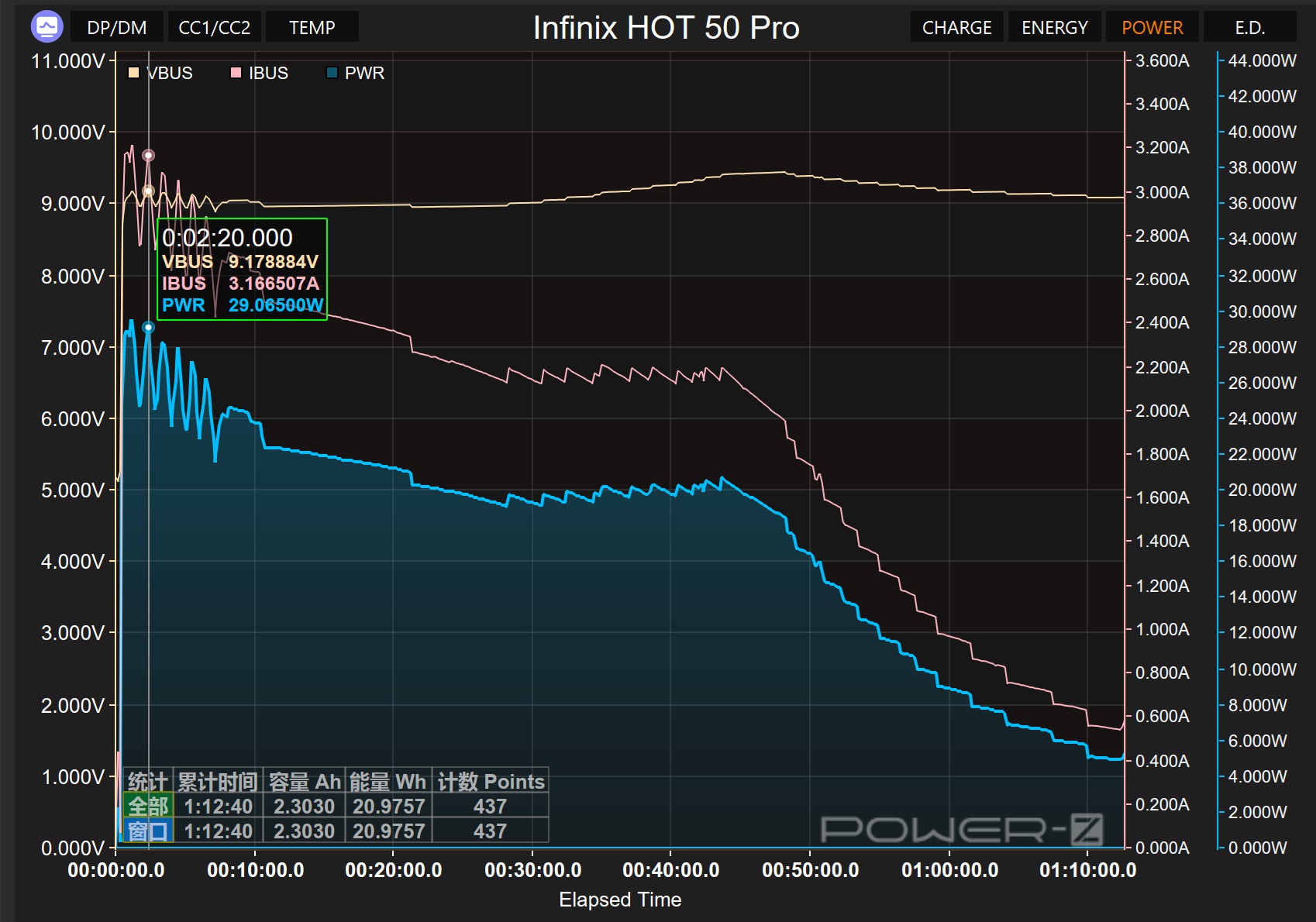Click the 00:30:00.0 tick on the time axis
The height and width of the screenshot is (922, 1316).
point(532,870)
